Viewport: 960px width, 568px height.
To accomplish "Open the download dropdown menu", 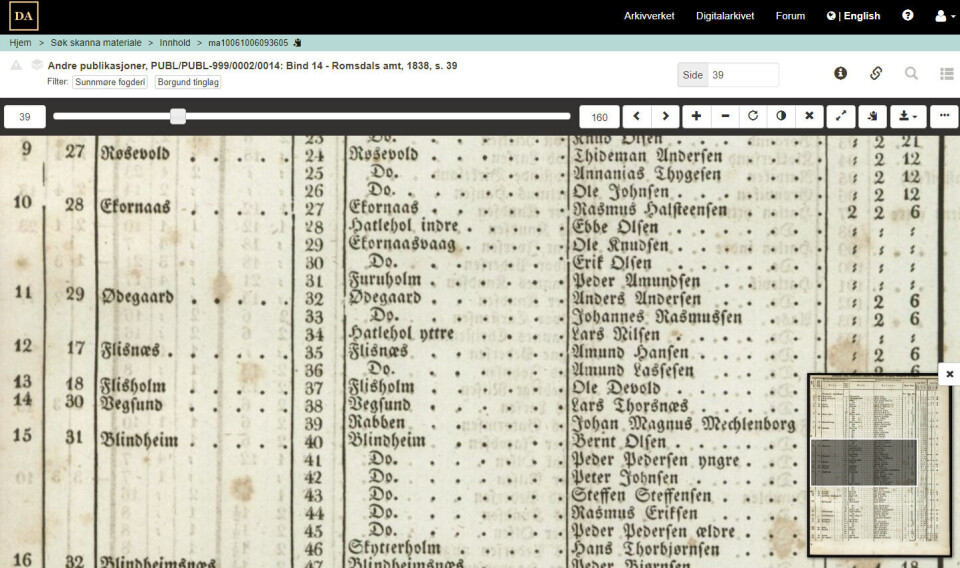I will point(908,116).
